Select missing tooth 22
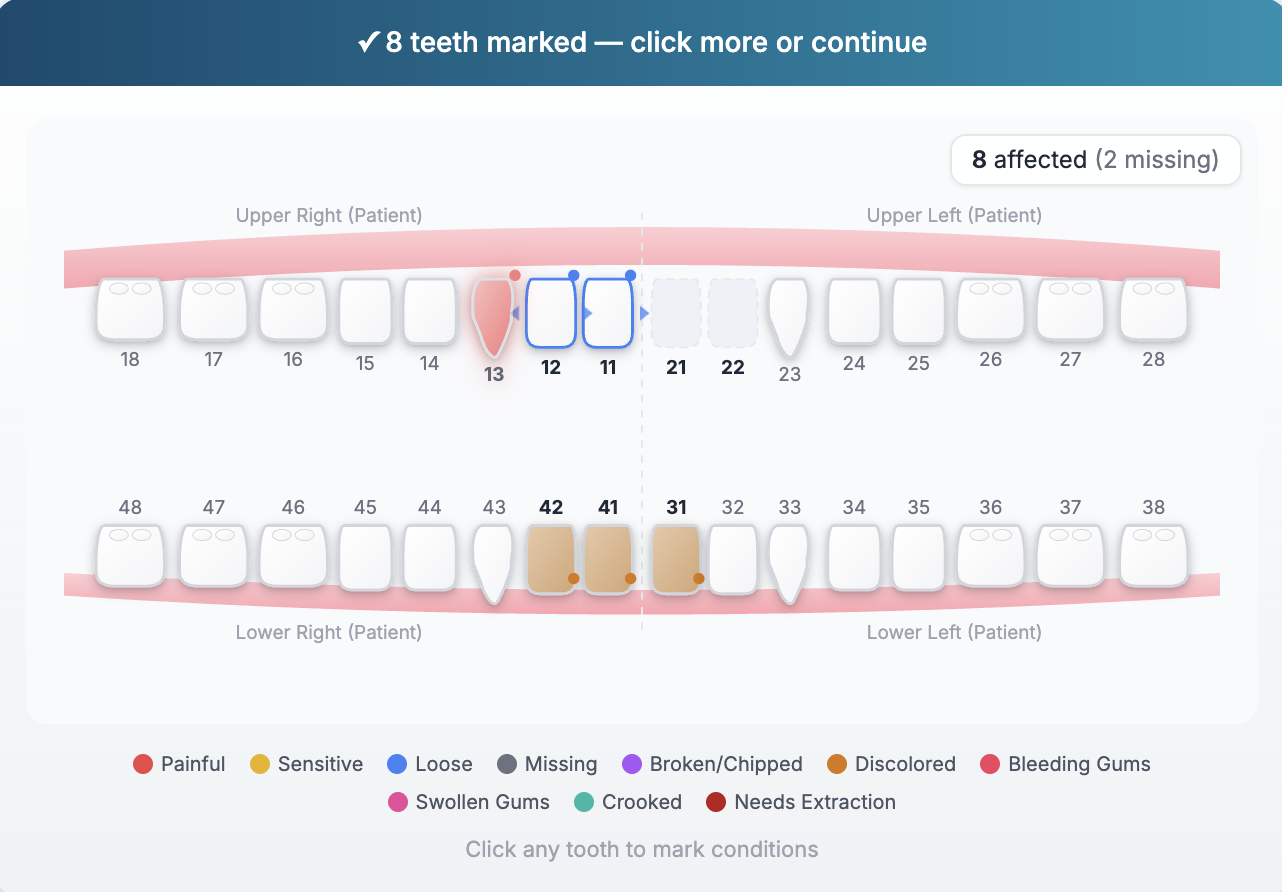This screenshot has width=1282, height=892. pos(733,312)
